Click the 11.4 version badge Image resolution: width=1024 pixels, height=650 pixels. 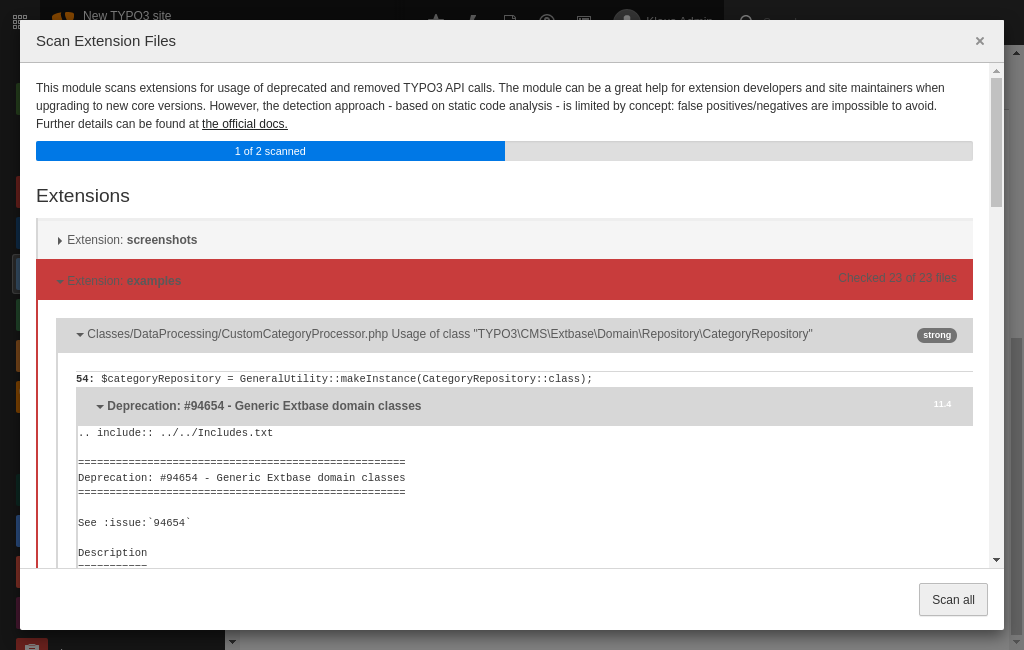tap(942, 404)
